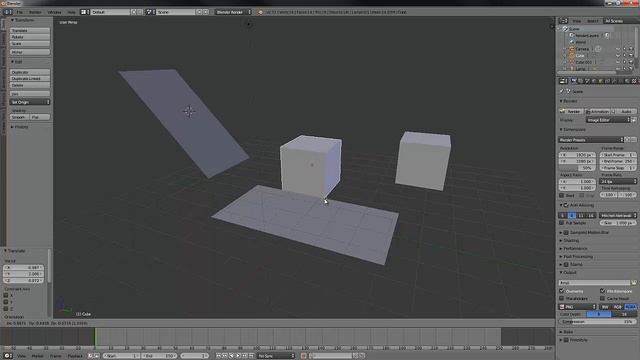Screen dimensions: 640x360
Task: Expand the Shading panel
Action: (570, 241)
